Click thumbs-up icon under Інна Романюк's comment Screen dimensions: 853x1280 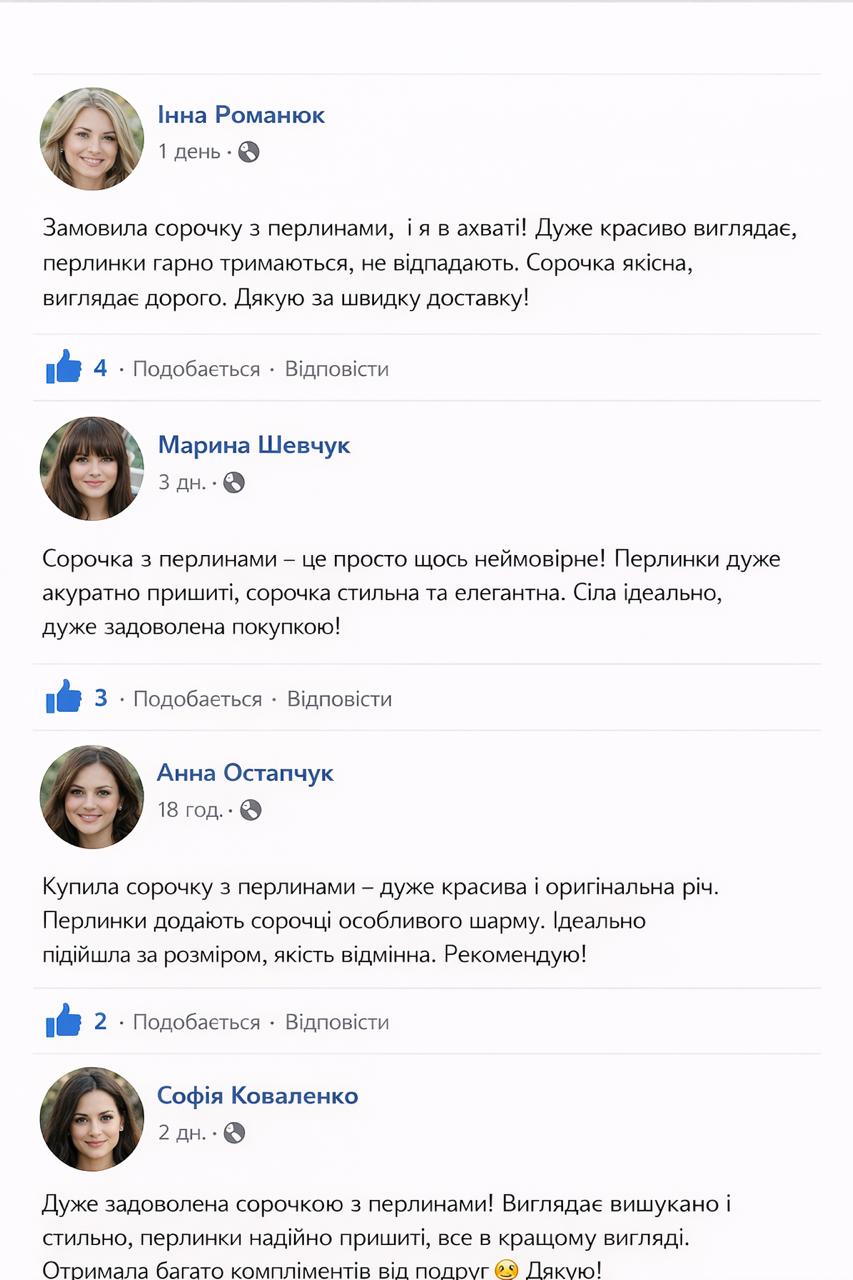click(x=64, y=368)
